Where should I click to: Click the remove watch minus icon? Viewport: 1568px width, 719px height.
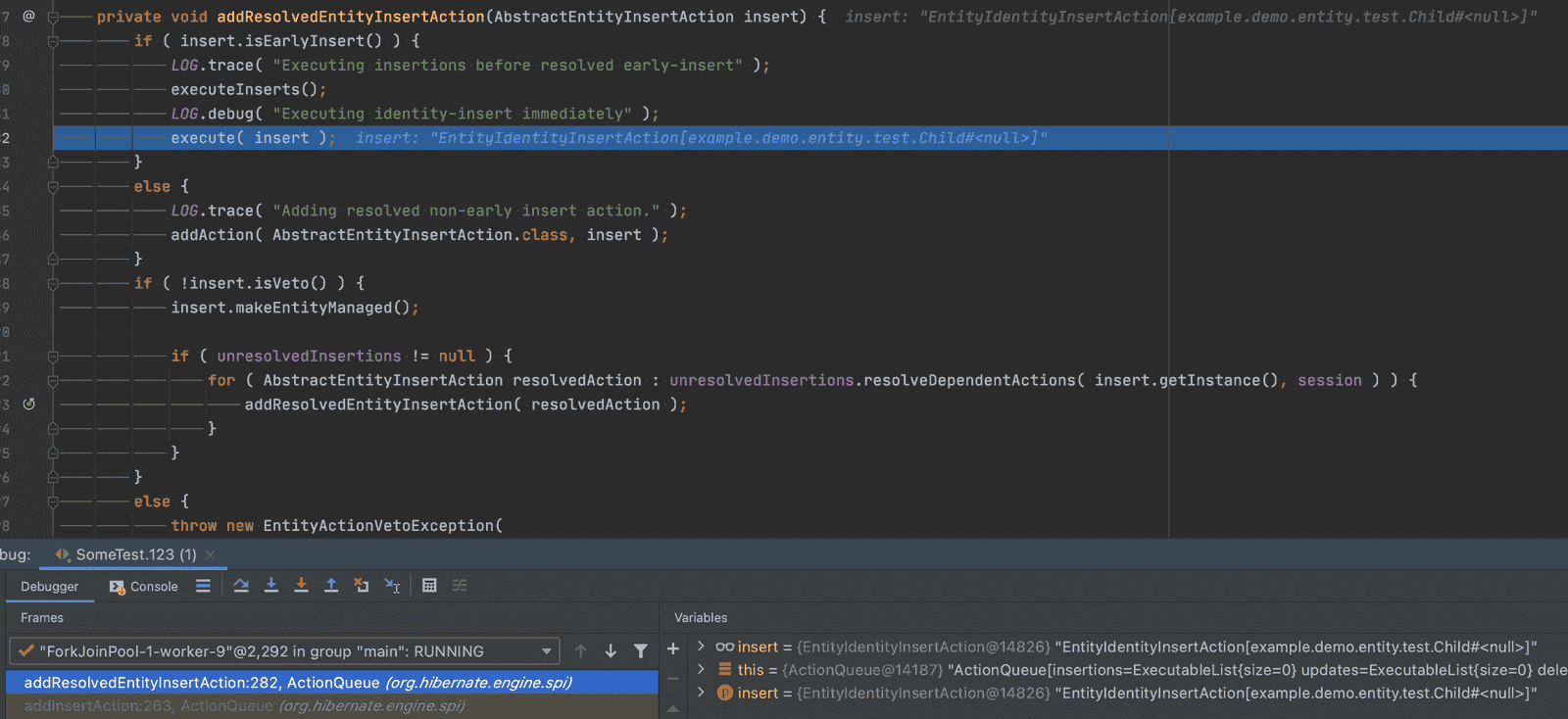[673, 678]
